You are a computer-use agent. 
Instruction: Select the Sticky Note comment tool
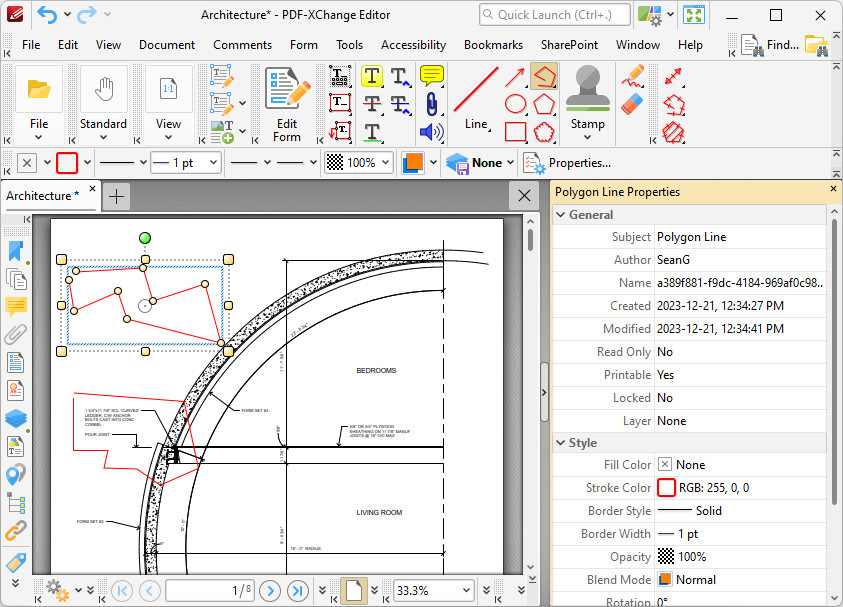point(430,75)
